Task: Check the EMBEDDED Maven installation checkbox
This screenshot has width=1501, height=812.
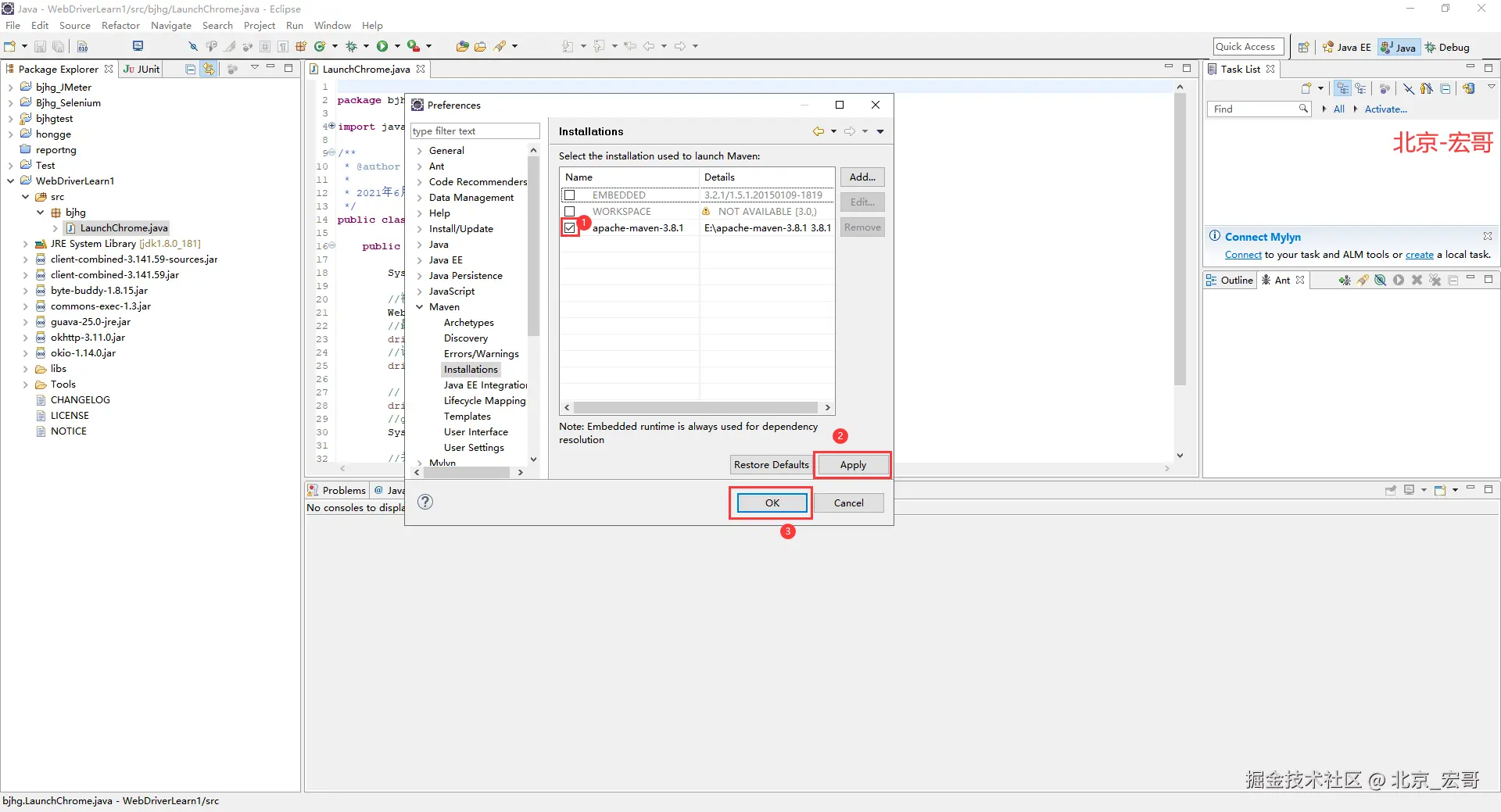Action: 570,195
